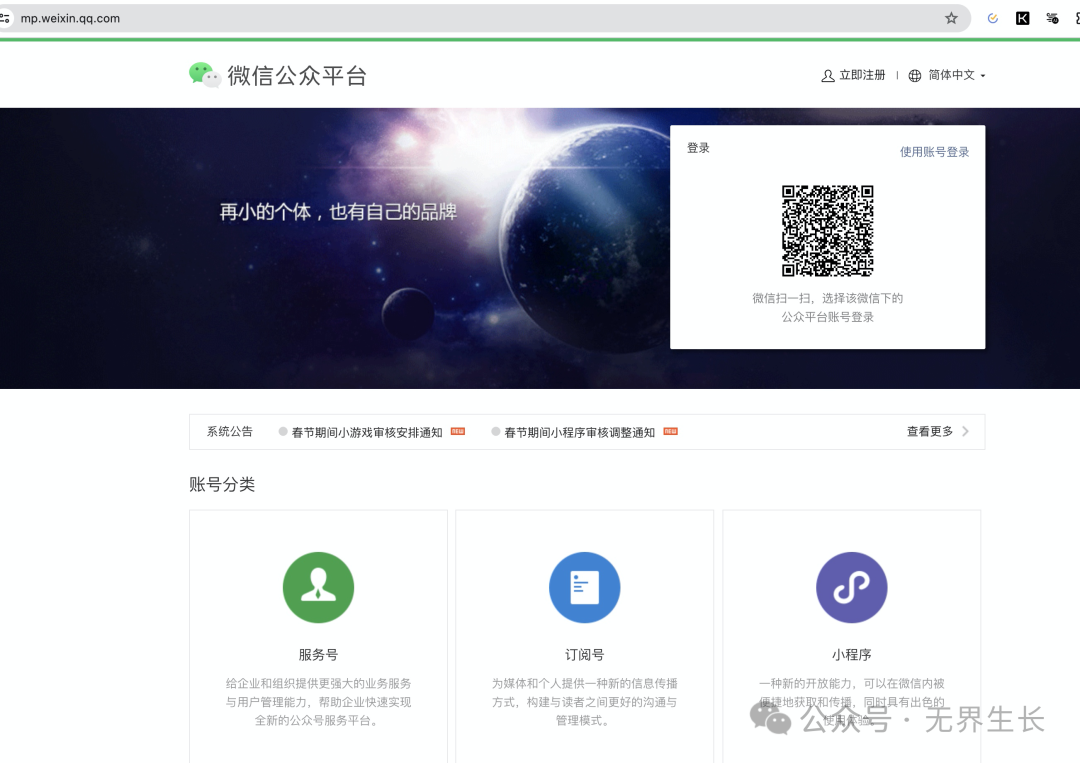Viewport: 1080px width, 763px height.
Task: Open the 立即注册 registration link
Action: [x=862, y=75]
